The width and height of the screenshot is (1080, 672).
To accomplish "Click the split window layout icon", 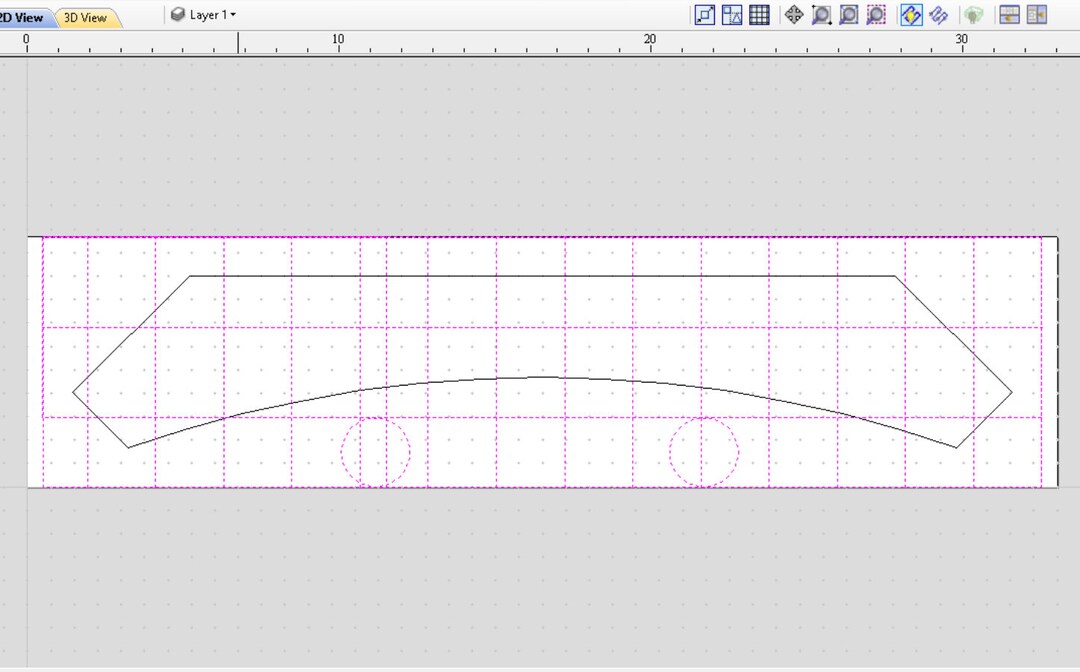I will point(1036,14).
